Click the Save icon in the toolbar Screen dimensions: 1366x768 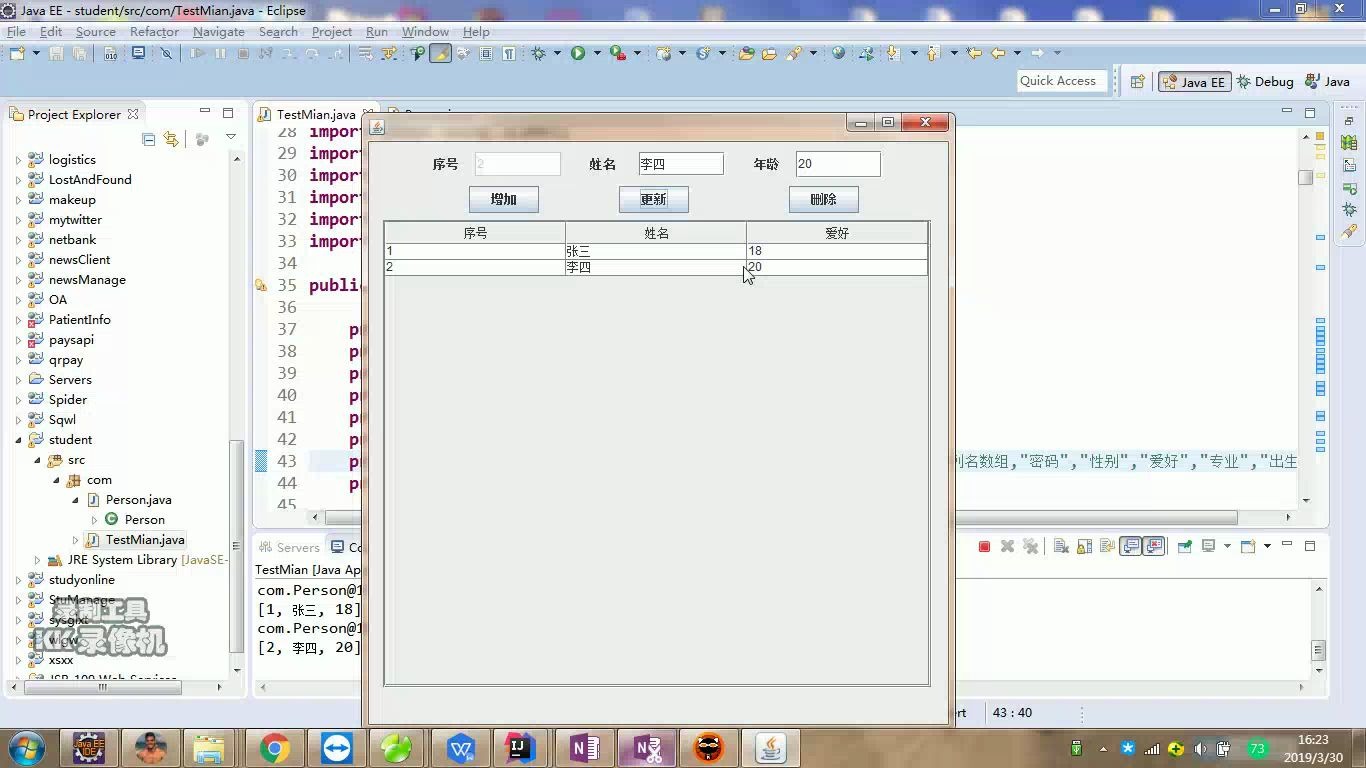(x=56, y=54)
